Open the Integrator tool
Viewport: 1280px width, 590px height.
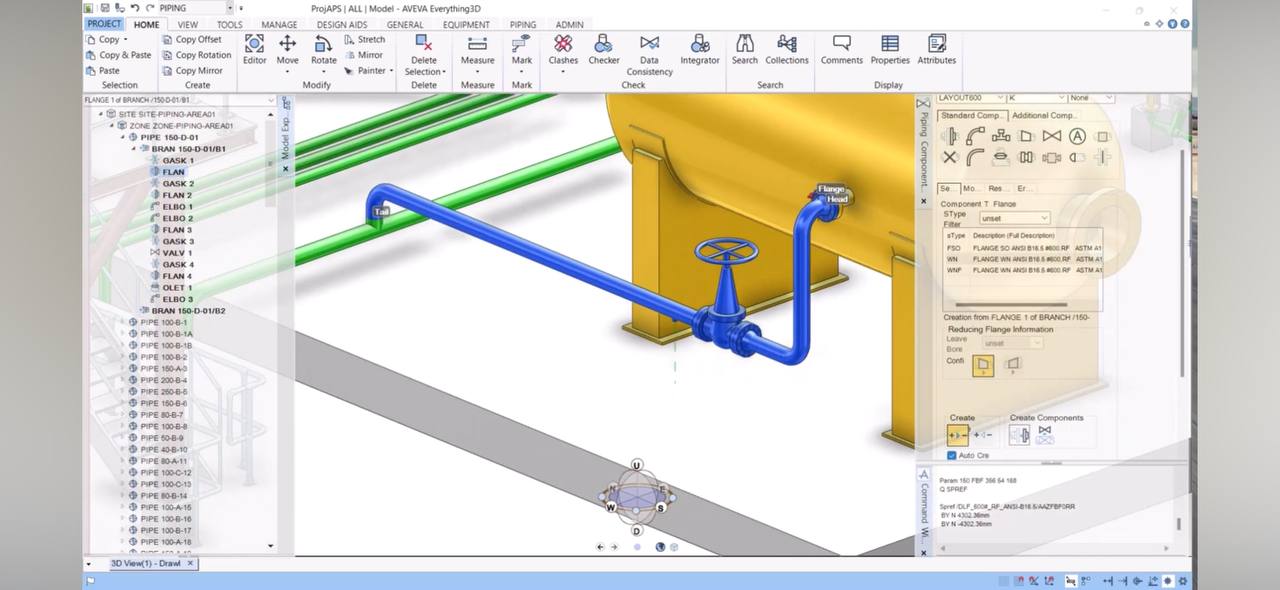[700, 50]
